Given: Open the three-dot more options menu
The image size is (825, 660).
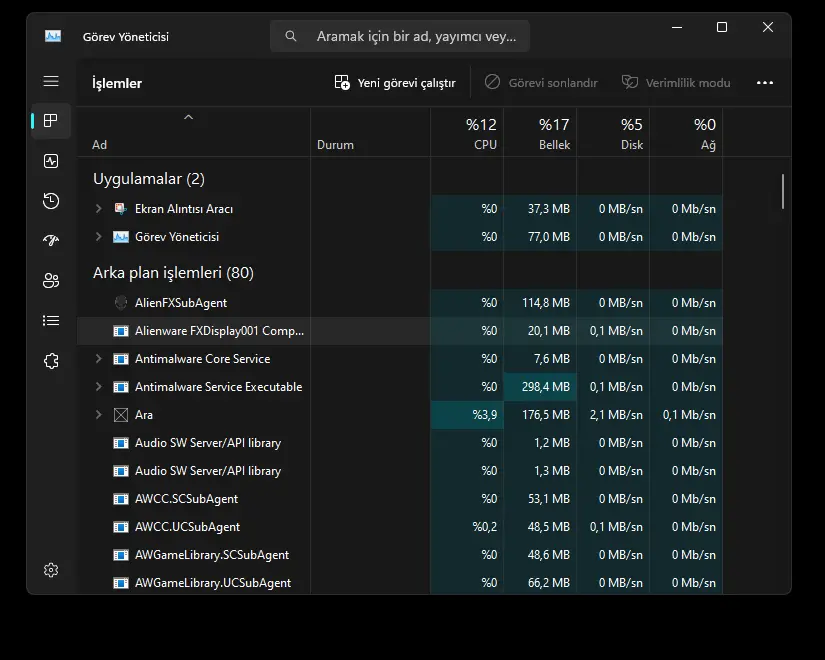Looking at the screenshot, I should pos(764,83).
